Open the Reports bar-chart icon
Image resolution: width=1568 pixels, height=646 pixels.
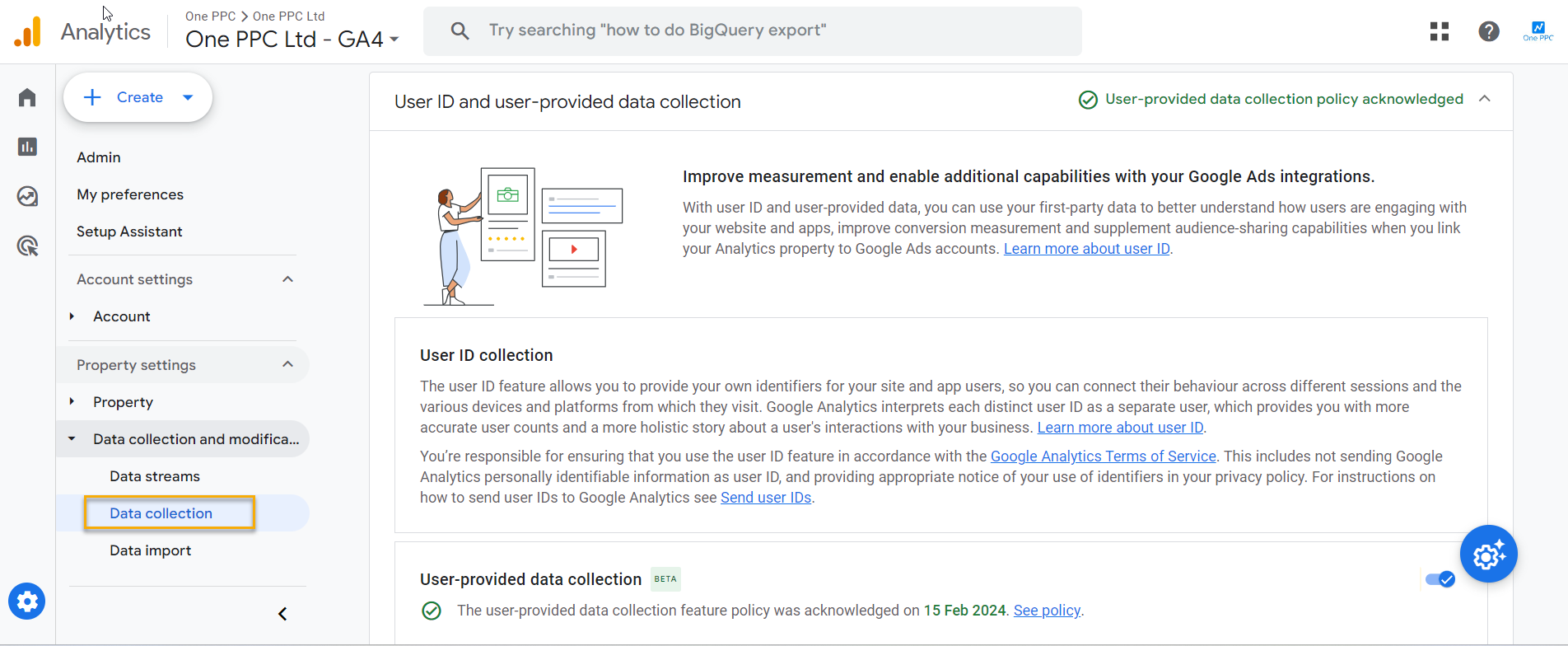click(27, 147)
